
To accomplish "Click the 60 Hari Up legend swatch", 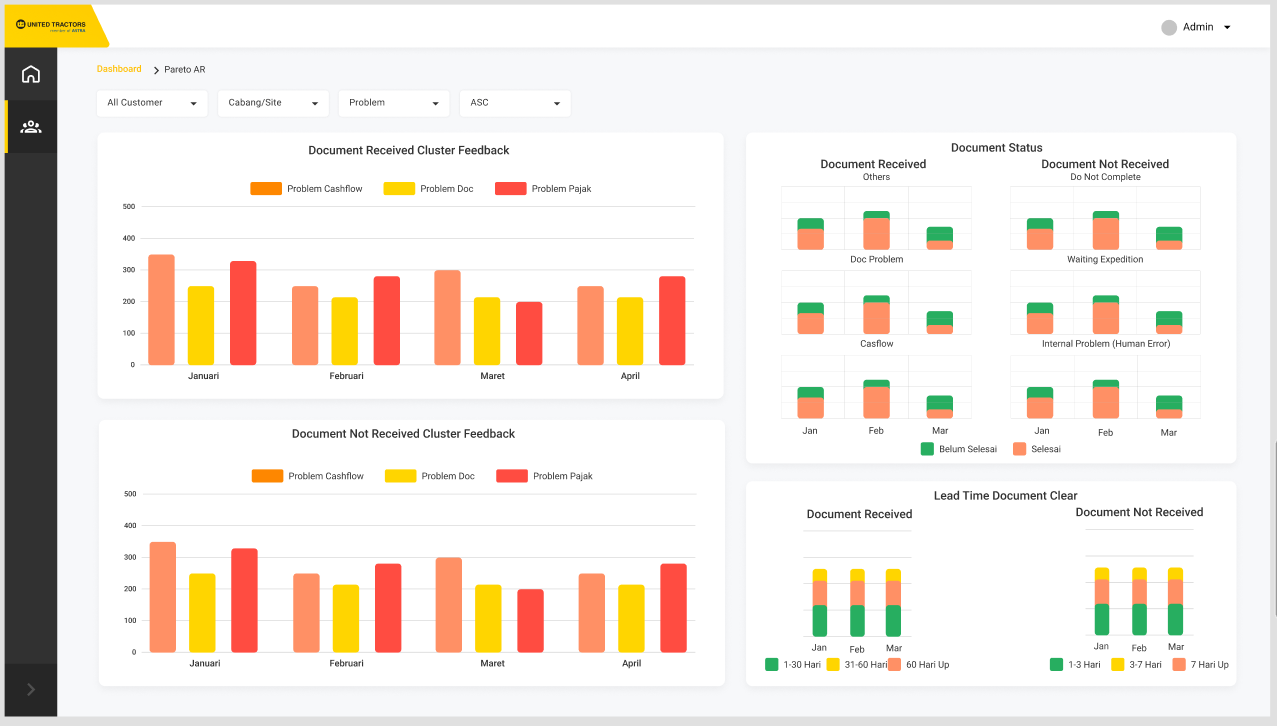I will (895, 664).
